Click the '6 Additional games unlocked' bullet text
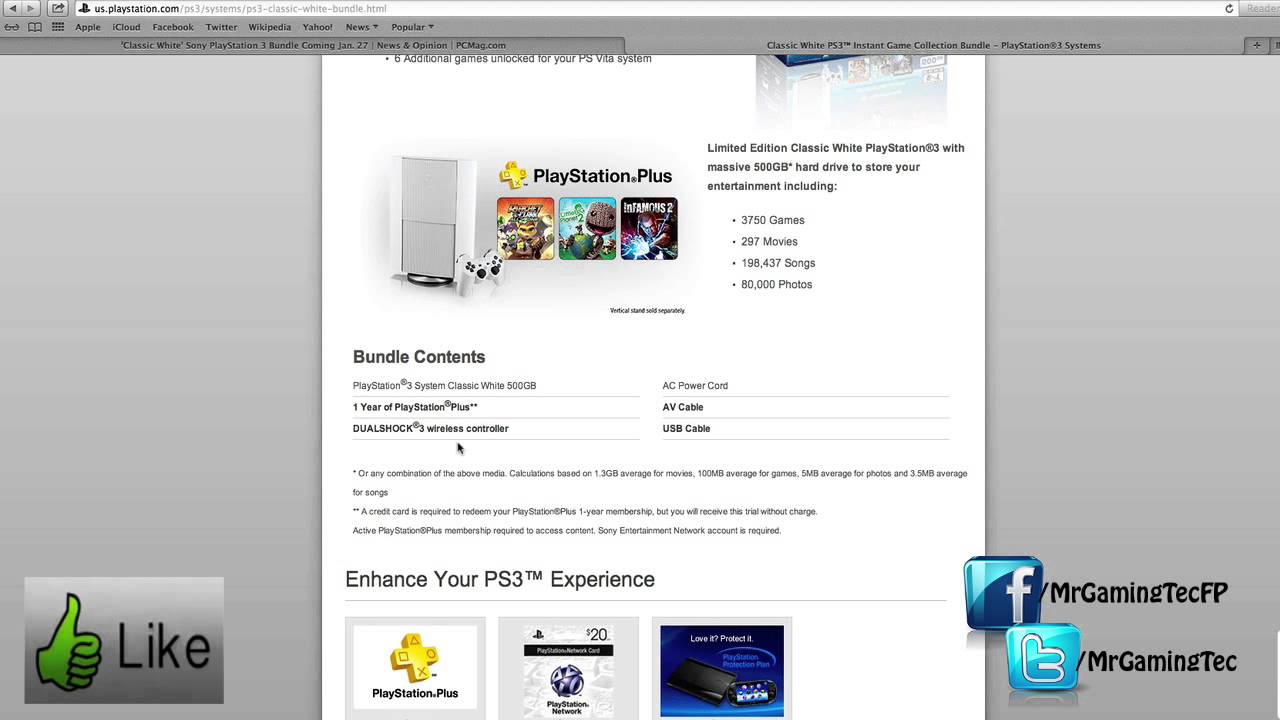The height and width of the screenshot is (720, 1280). (x=522, y=58)
